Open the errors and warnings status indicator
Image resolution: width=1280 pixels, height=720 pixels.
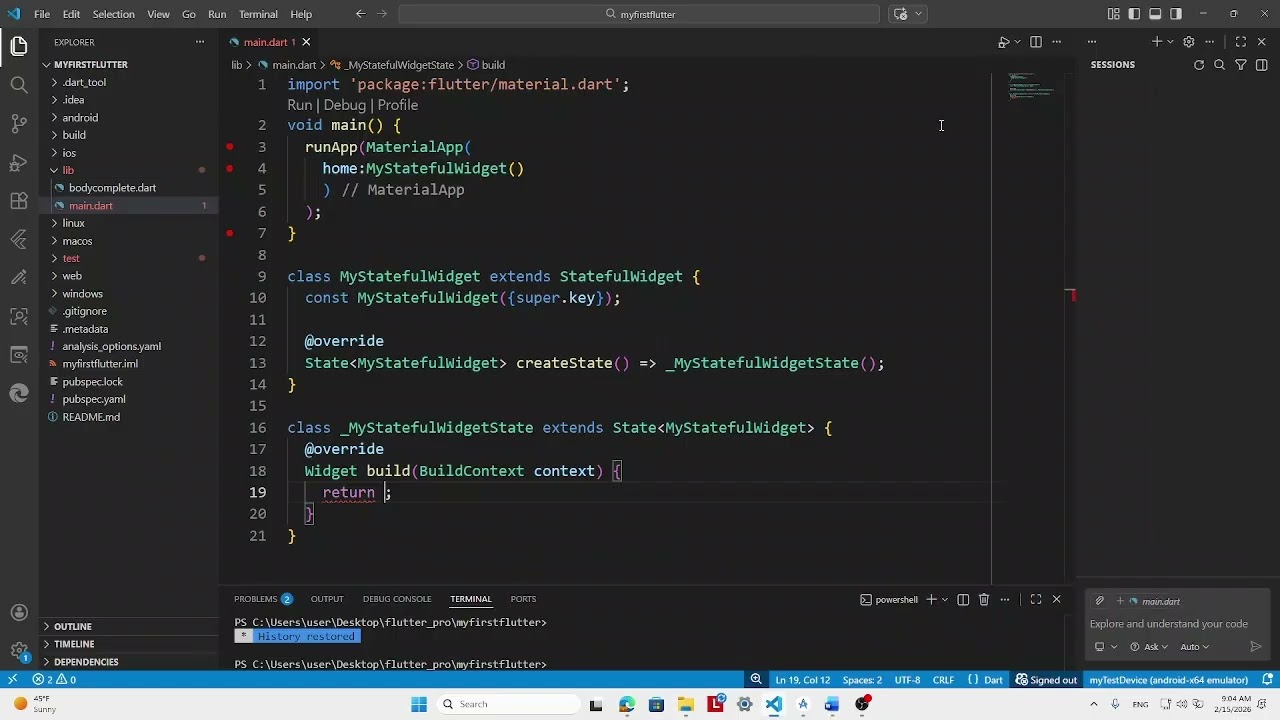[55, 680]
